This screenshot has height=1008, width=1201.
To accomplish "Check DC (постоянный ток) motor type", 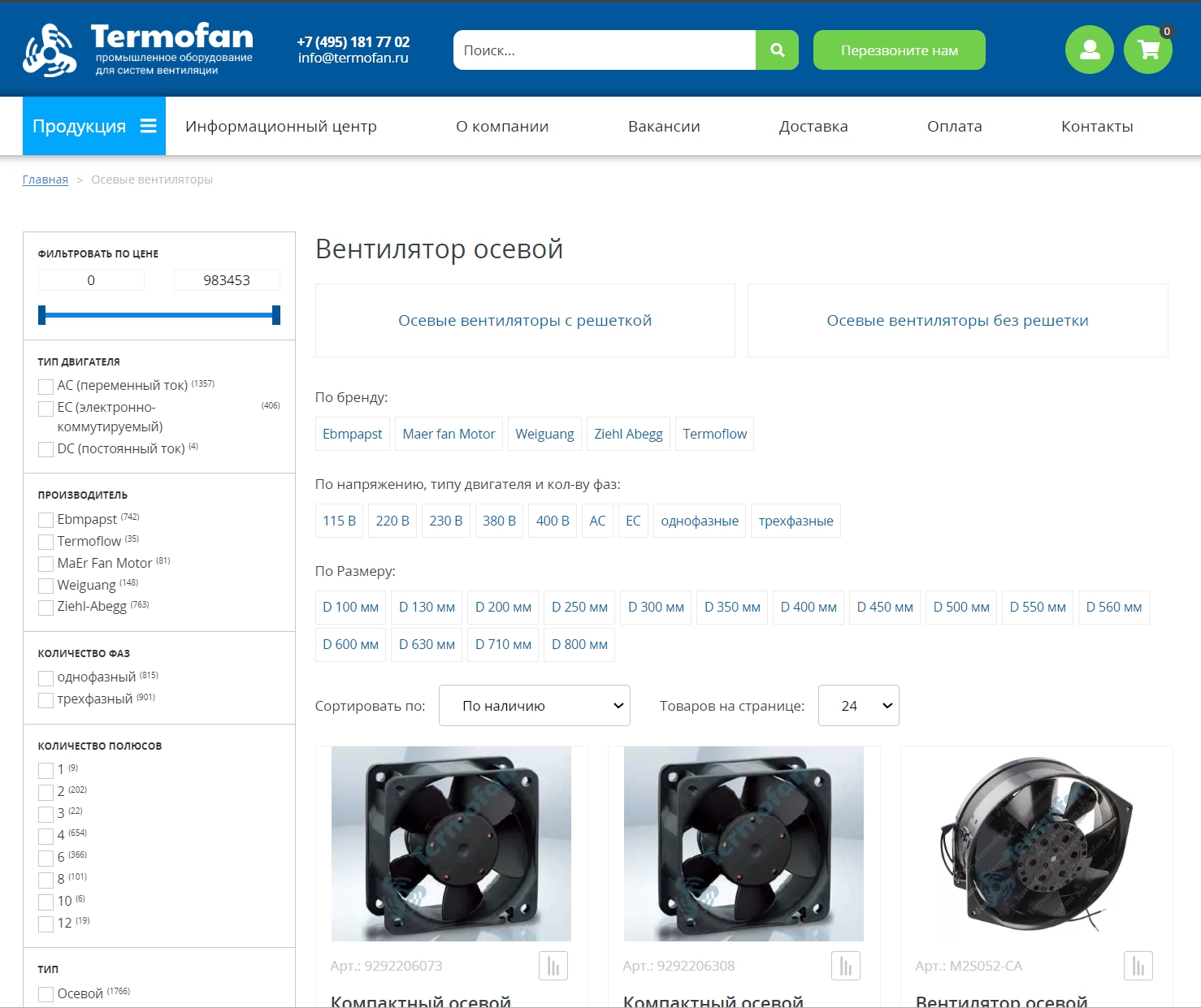I will click(x=46, y=449).
